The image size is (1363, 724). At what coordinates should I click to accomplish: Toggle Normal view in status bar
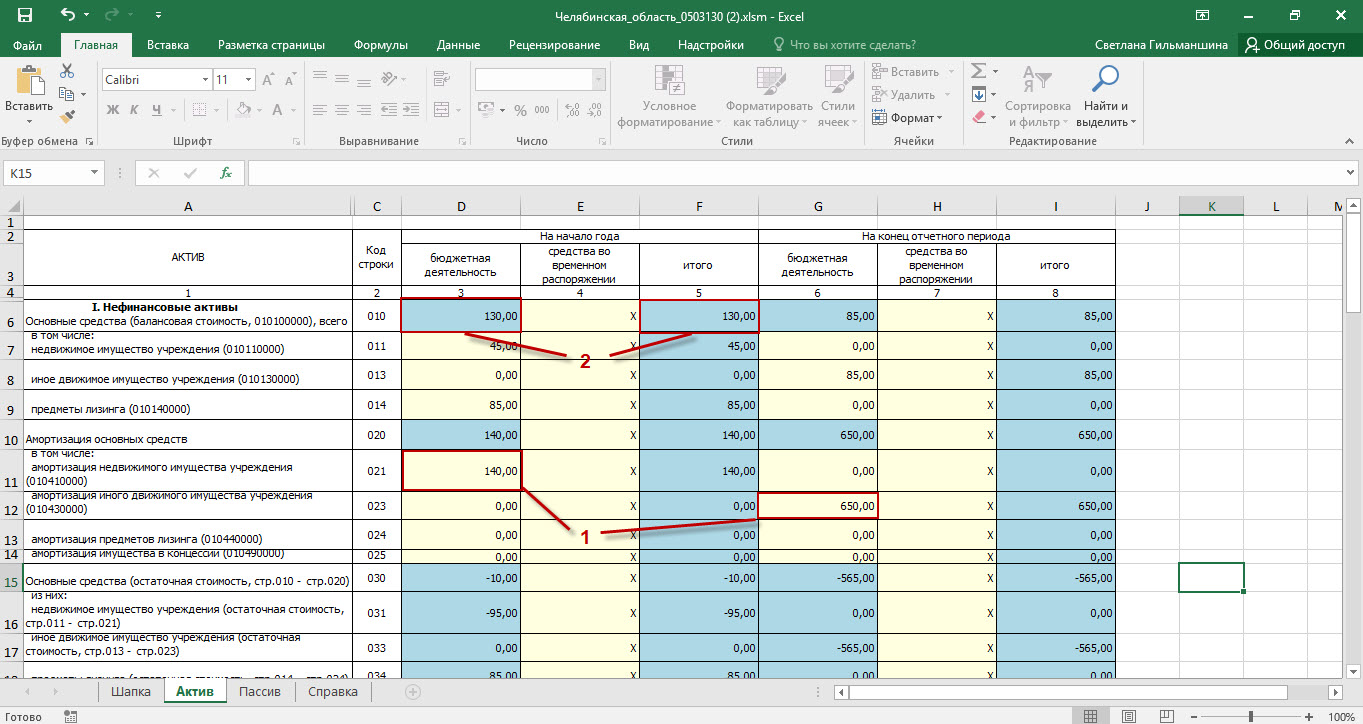1091,716
